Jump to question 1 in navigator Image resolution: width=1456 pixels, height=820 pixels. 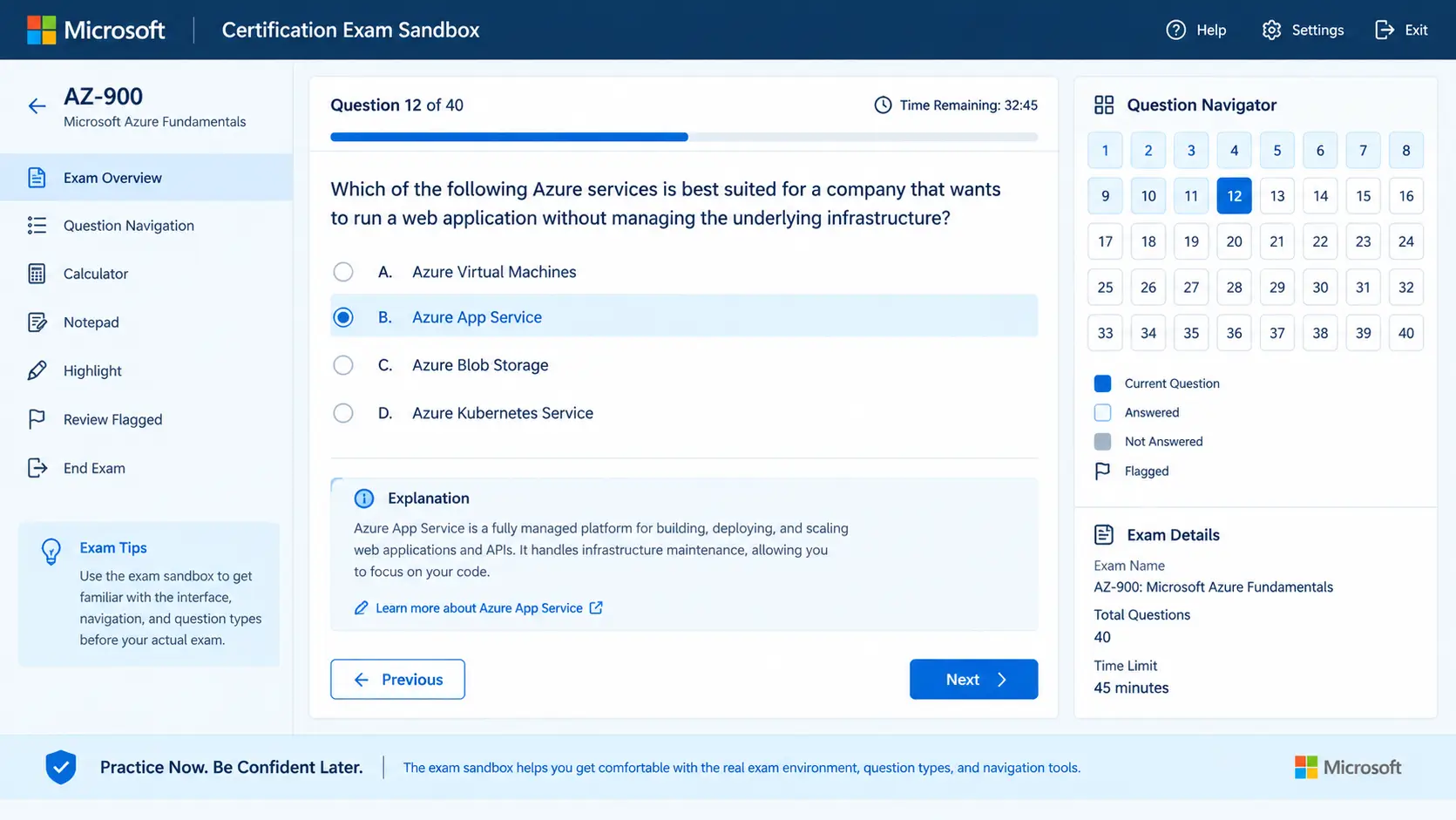1105,151
